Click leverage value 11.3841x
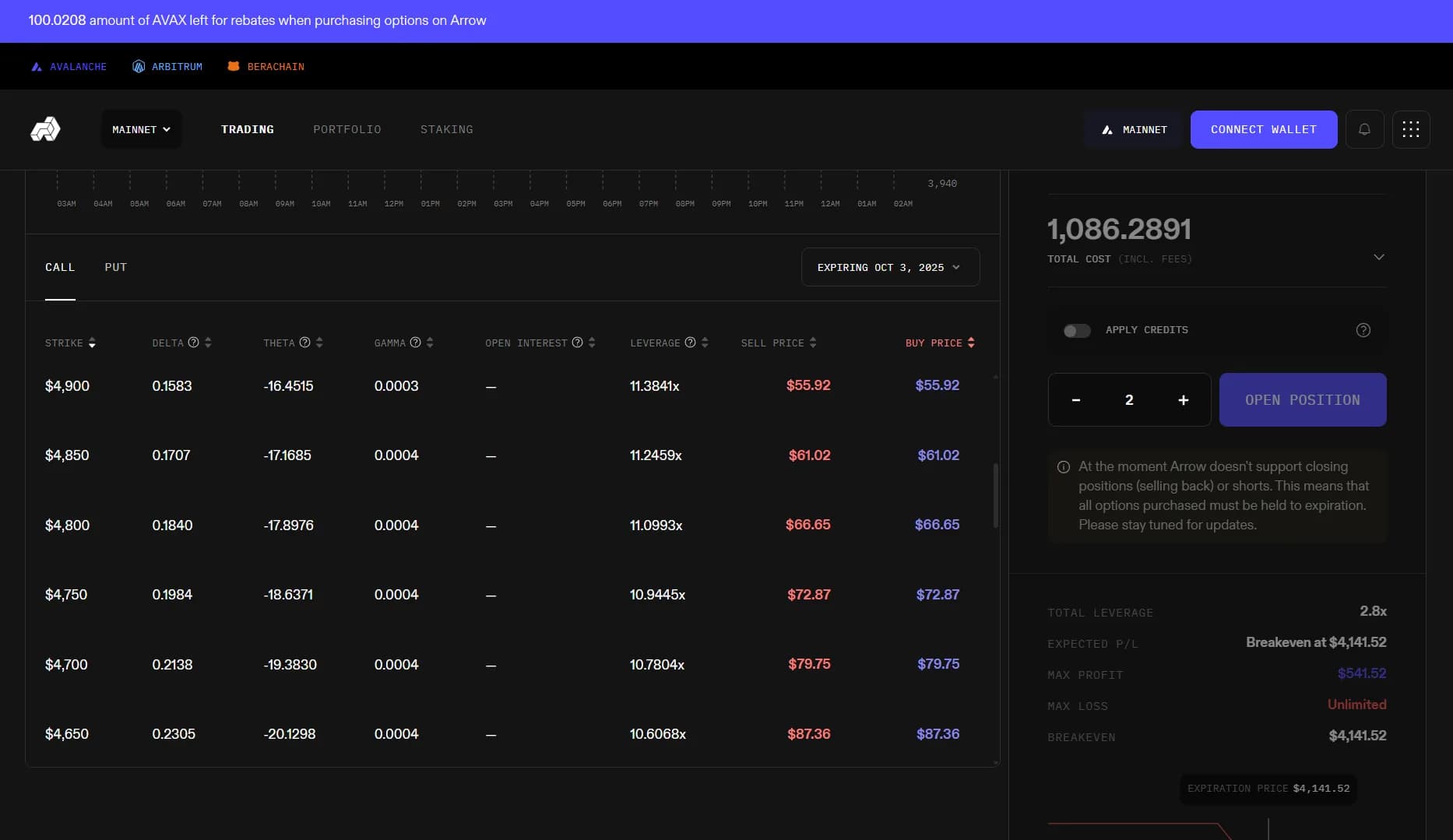1453x840 pixels. tap(654, 386)
